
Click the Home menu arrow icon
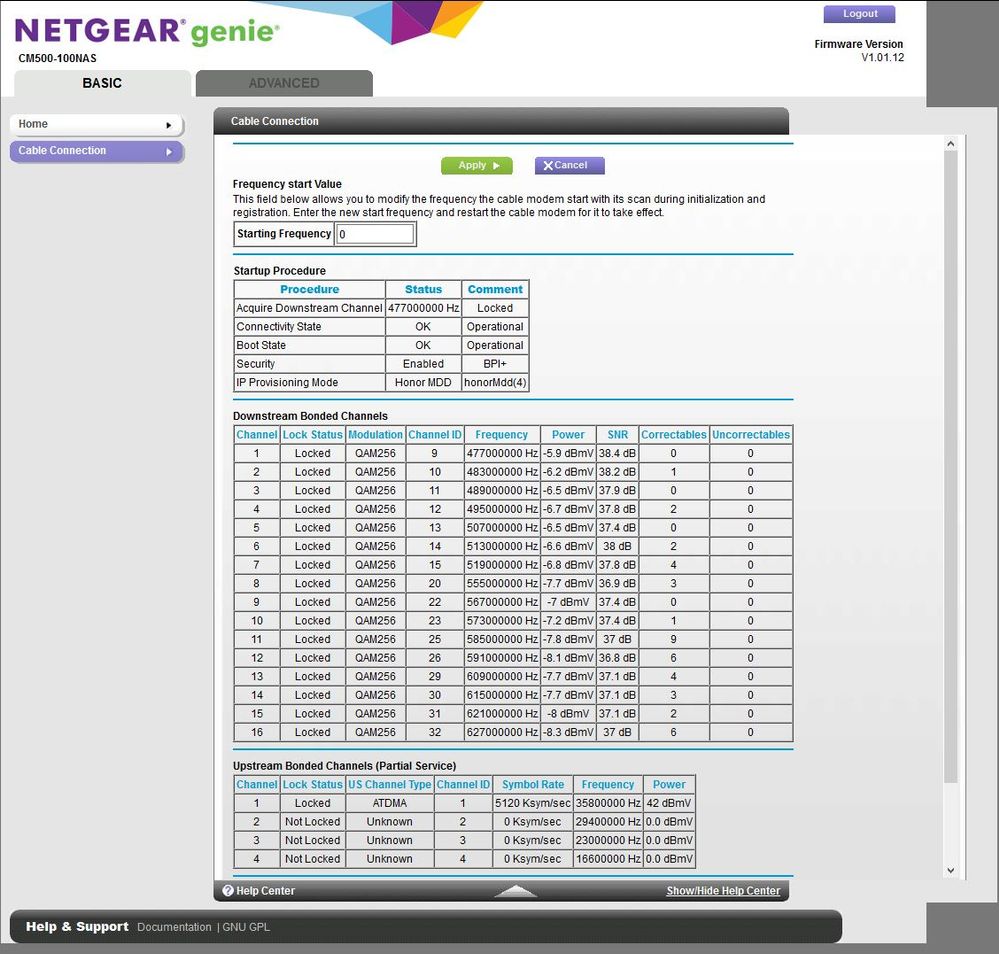169,126
